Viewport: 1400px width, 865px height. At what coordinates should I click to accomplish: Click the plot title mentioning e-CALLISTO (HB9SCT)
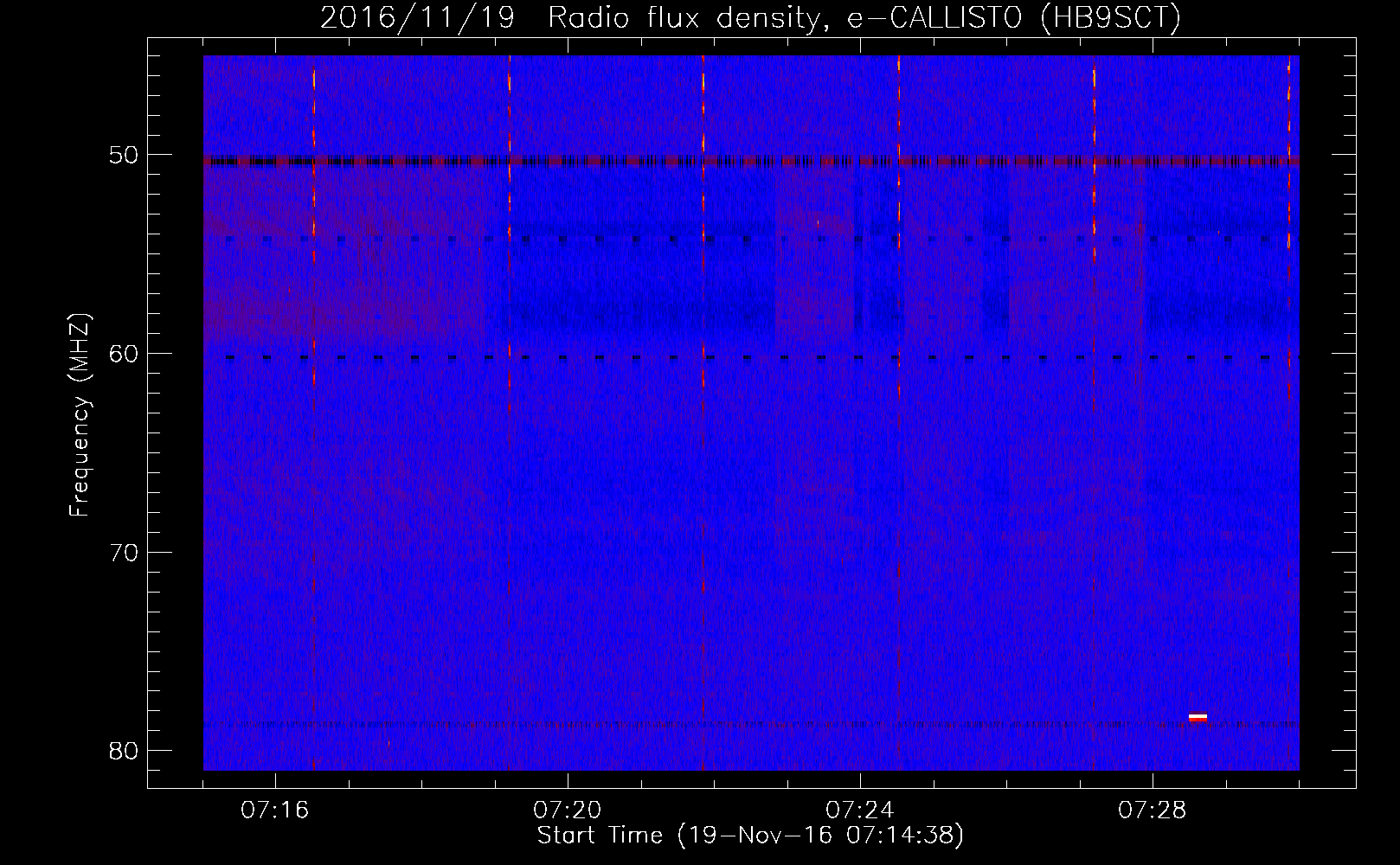750,18
